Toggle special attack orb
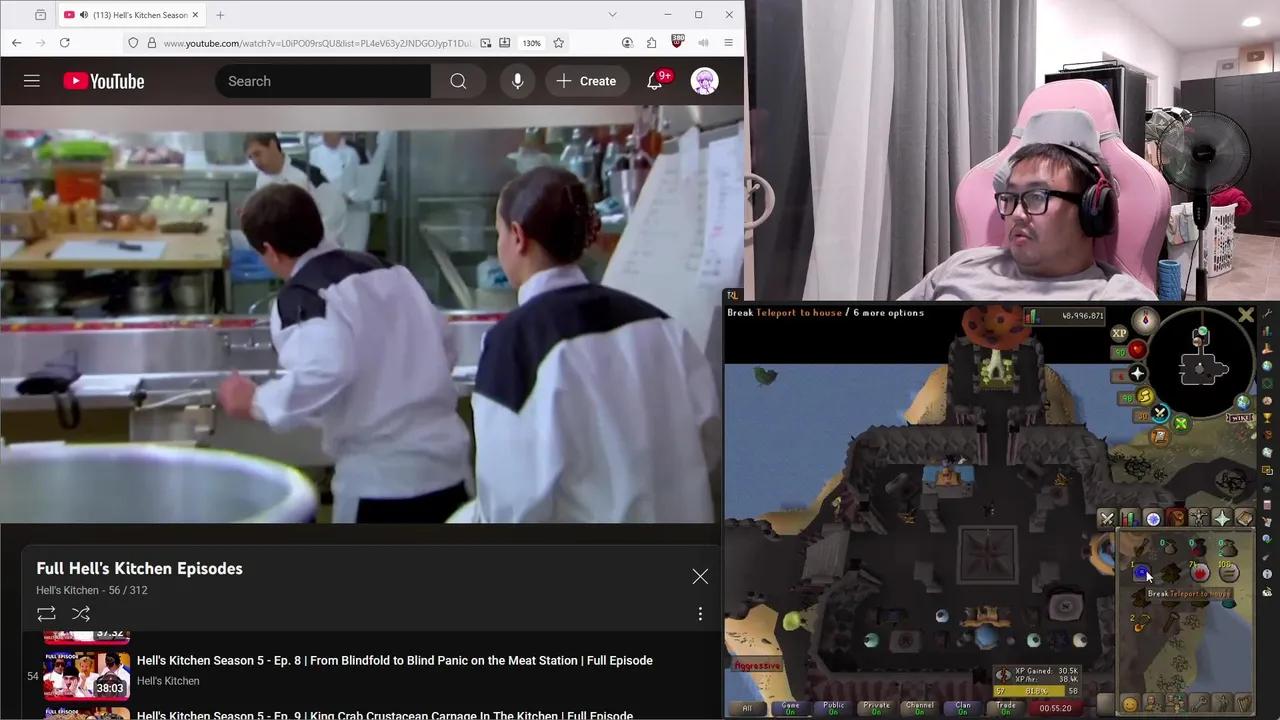1280x720 pixels. point(1161,412)
